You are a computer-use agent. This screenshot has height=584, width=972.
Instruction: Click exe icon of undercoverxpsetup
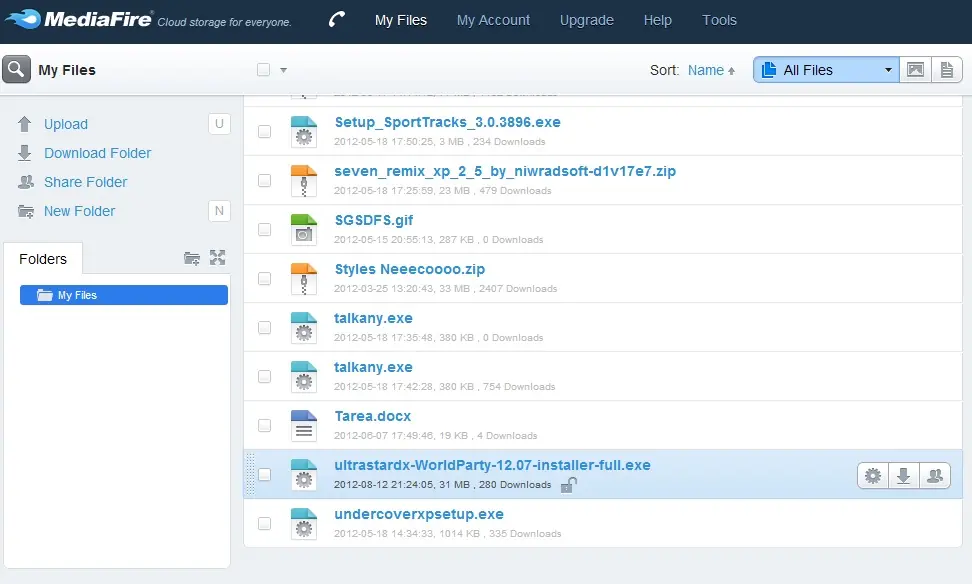pos(304,523)
